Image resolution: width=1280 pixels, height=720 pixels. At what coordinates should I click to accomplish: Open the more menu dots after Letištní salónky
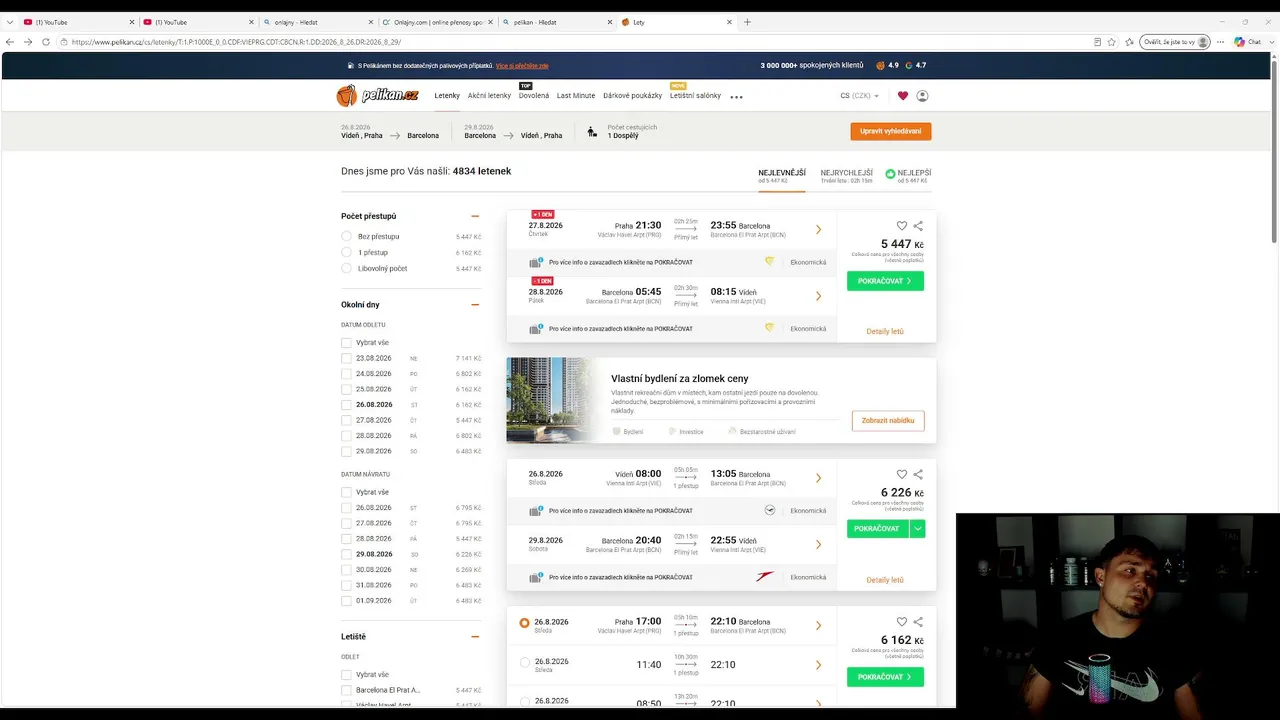tap(737, 97)
